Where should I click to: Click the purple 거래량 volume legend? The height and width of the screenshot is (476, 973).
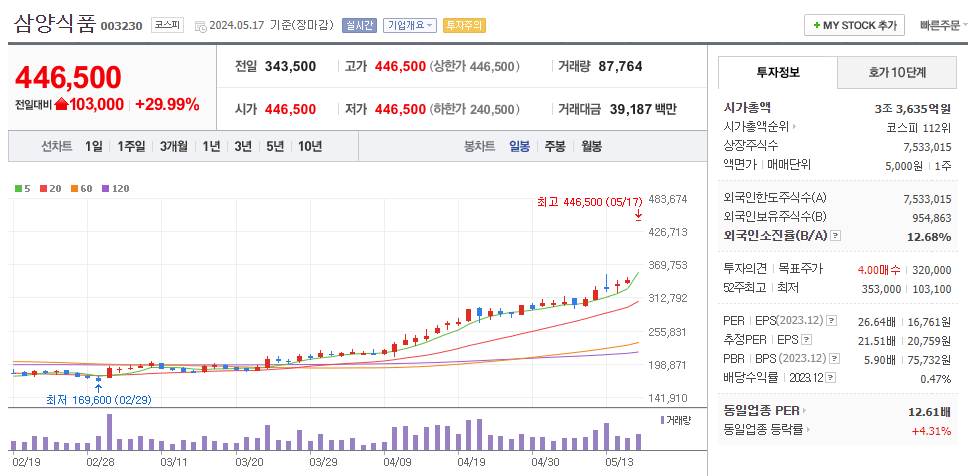(x=676, y=420)
